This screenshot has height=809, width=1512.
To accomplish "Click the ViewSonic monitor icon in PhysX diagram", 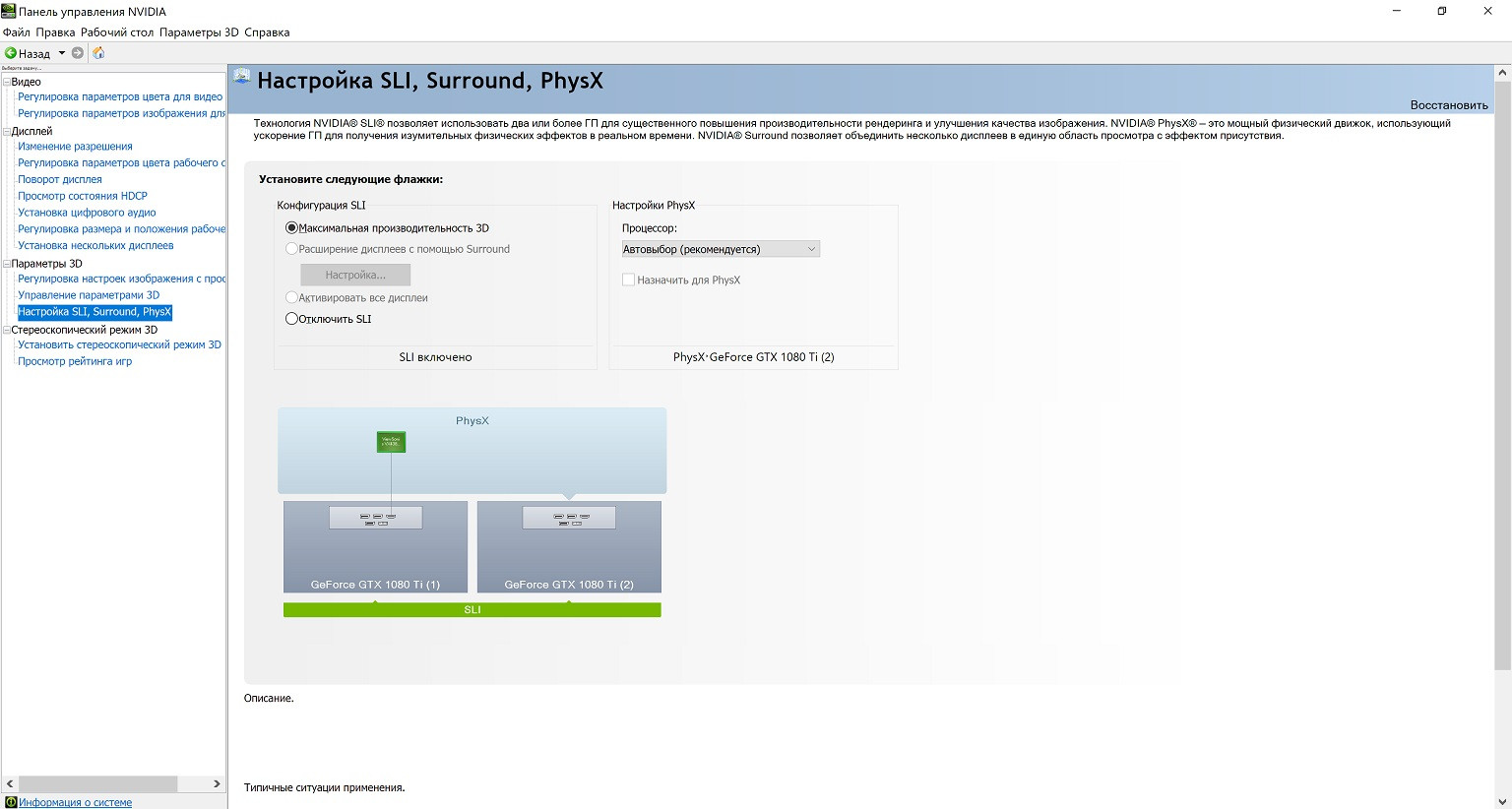I will [391, 442].
